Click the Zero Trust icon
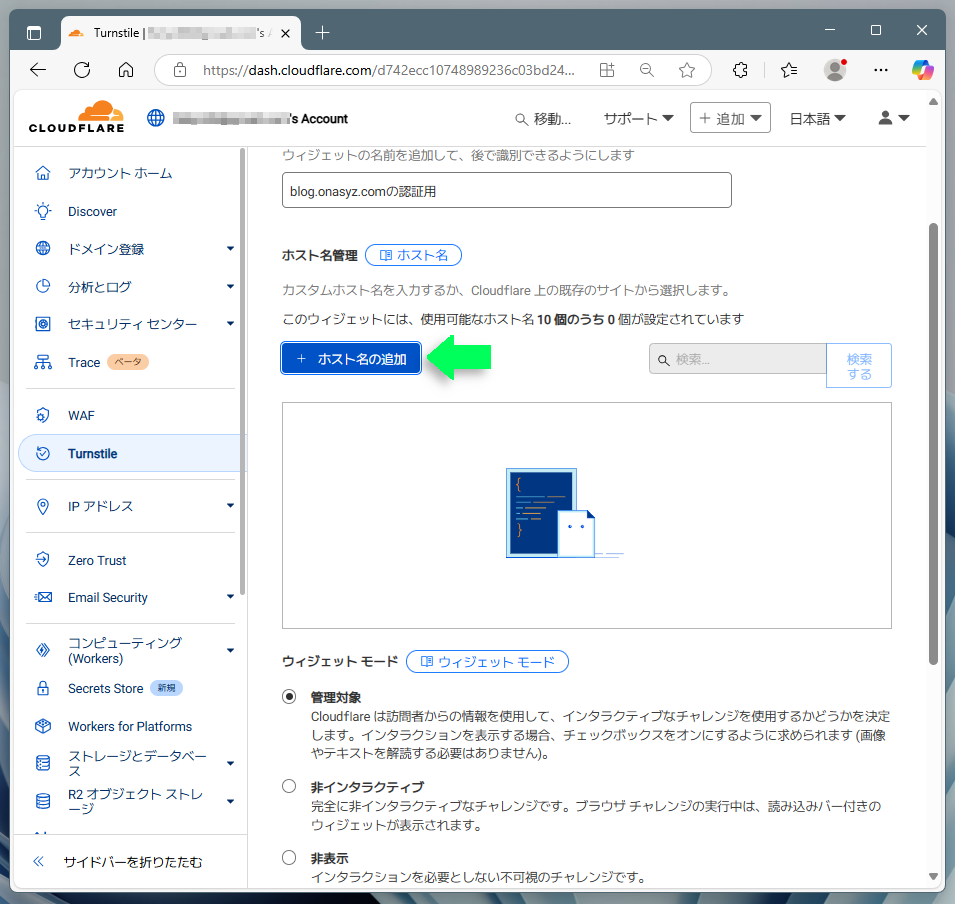Viewport: 955px width, 904px height. (43, 560)
